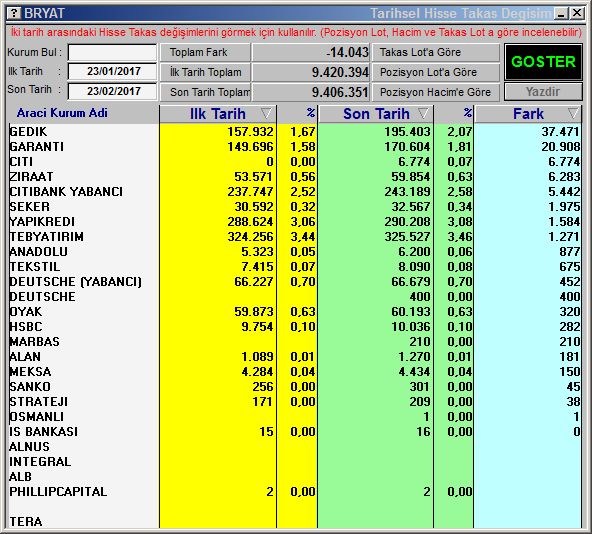Select the ALAN row name

click(25, 357)
